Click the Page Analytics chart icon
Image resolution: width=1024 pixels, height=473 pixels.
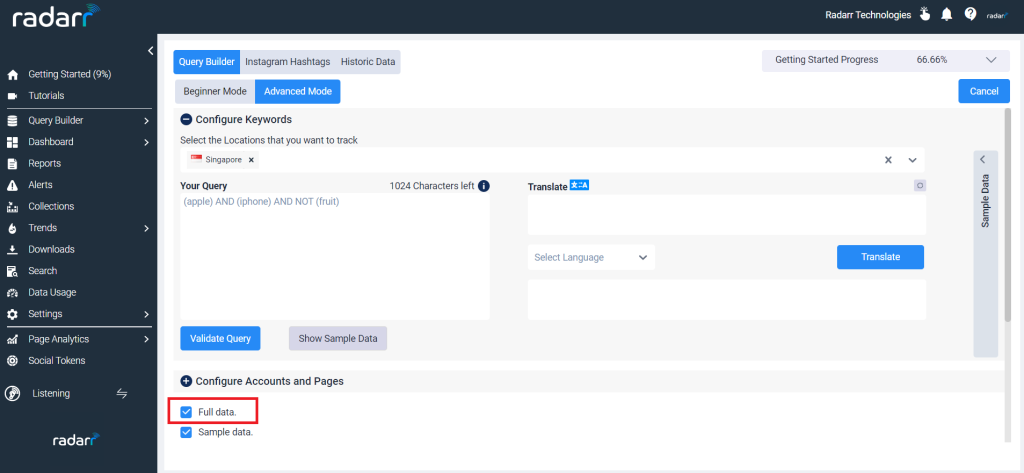click(12, 340)
